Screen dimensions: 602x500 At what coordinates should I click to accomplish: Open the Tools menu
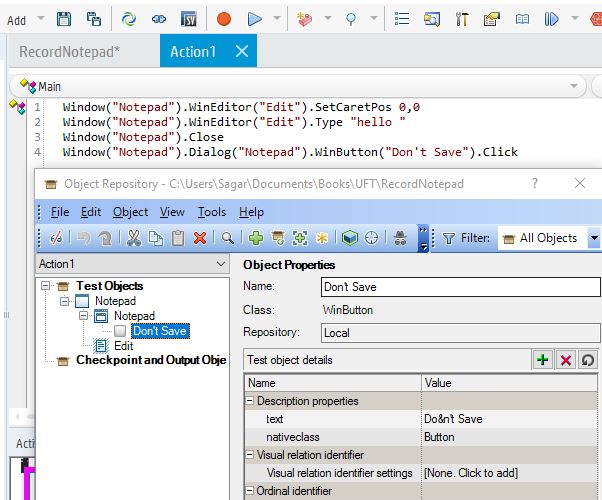[212, 212]
